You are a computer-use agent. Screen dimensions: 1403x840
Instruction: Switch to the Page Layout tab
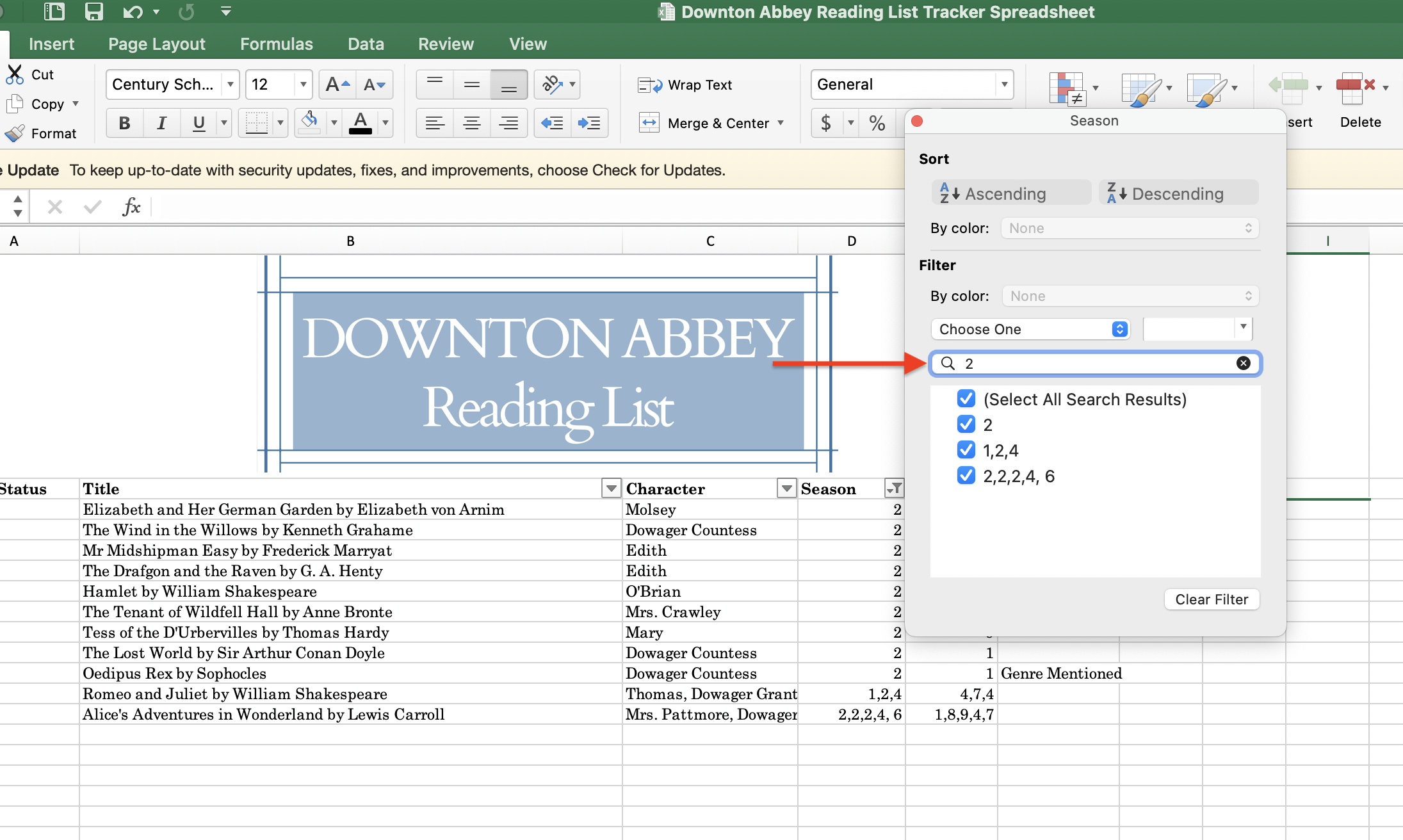coord(156,44)
